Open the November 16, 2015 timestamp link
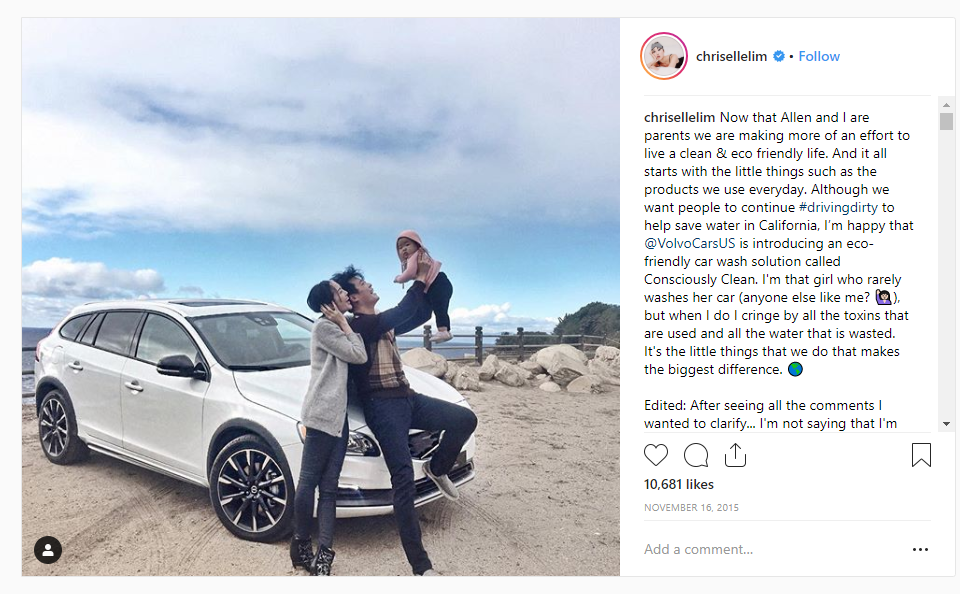This screenshot has width=960, height=594. pyautogui.click(x=691, y=508)
